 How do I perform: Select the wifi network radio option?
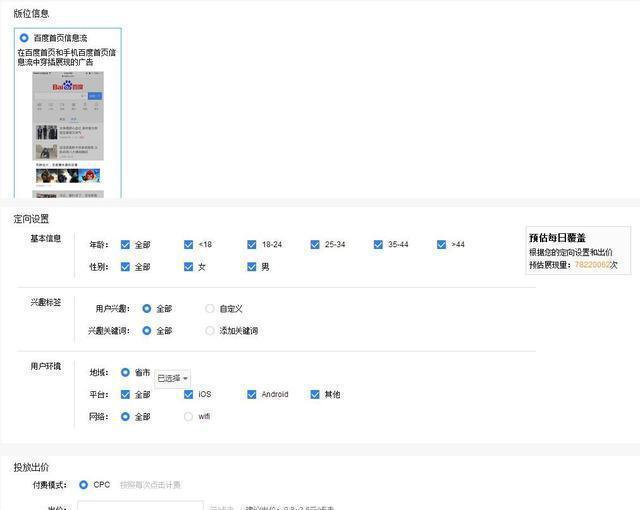click(188, 417)
